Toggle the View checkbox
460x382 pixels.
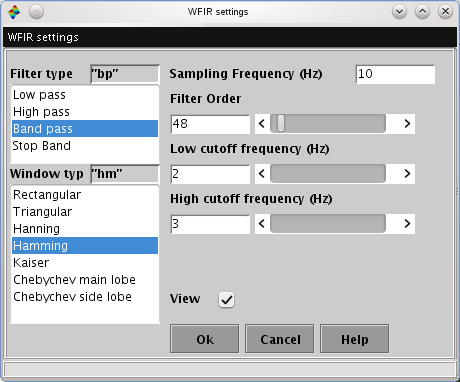point(226,300)
